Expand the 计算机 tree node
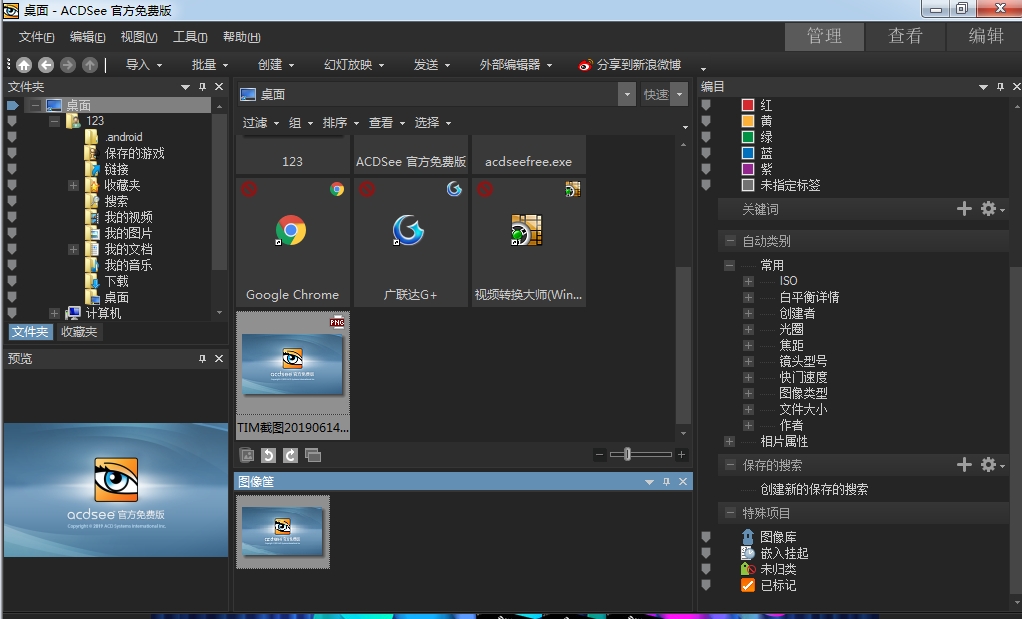 tap(54, 313)
